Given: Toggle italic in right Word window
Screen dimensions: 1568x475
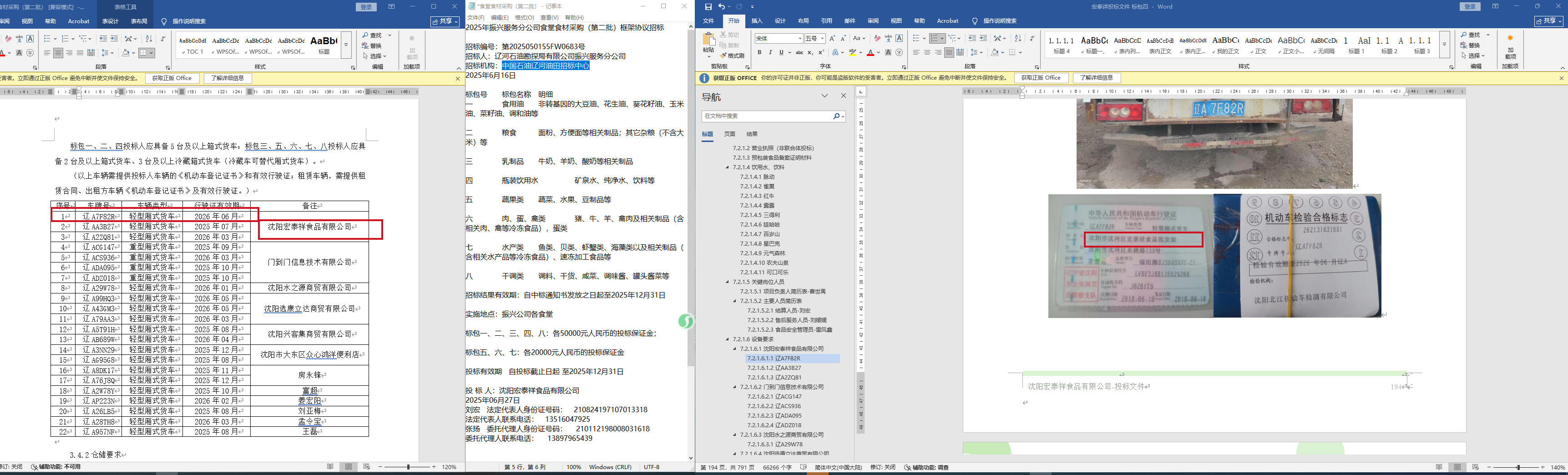Looking at the screenshot, I should pyautogui.click(x=770, y=53).
